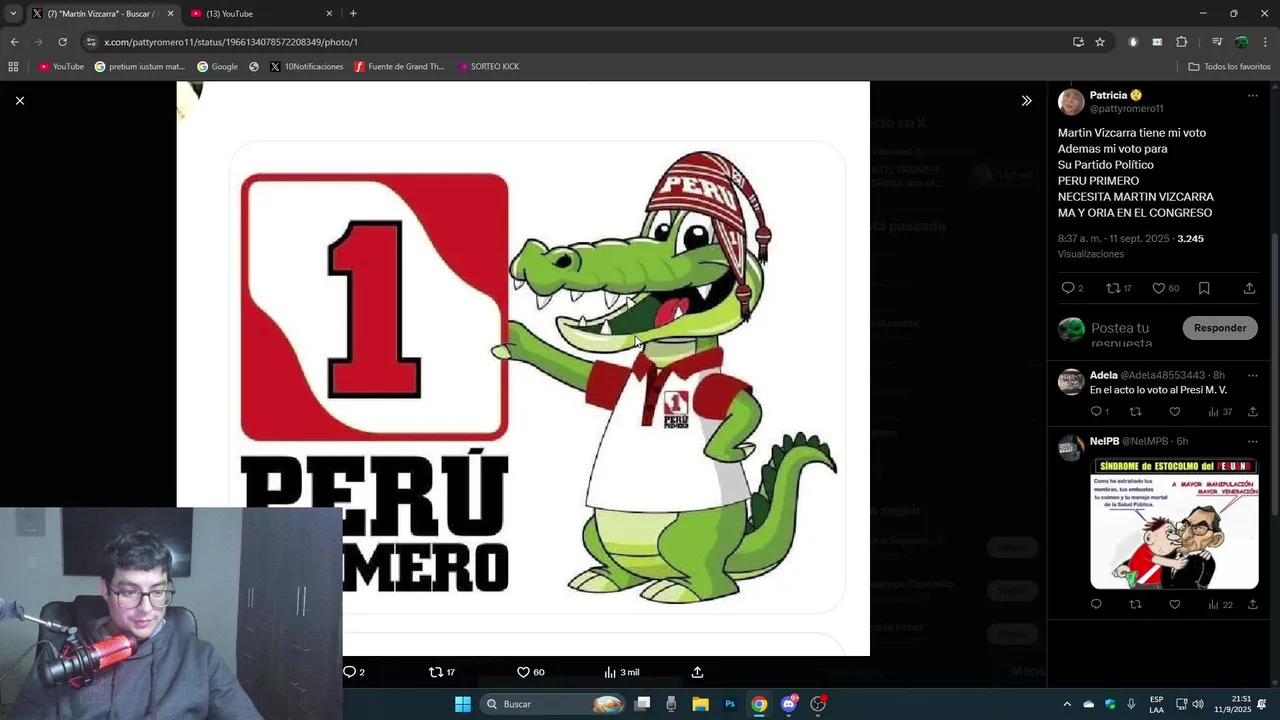Click the URL address bar
Screen dimensions: 1280x720
(580, 42)
